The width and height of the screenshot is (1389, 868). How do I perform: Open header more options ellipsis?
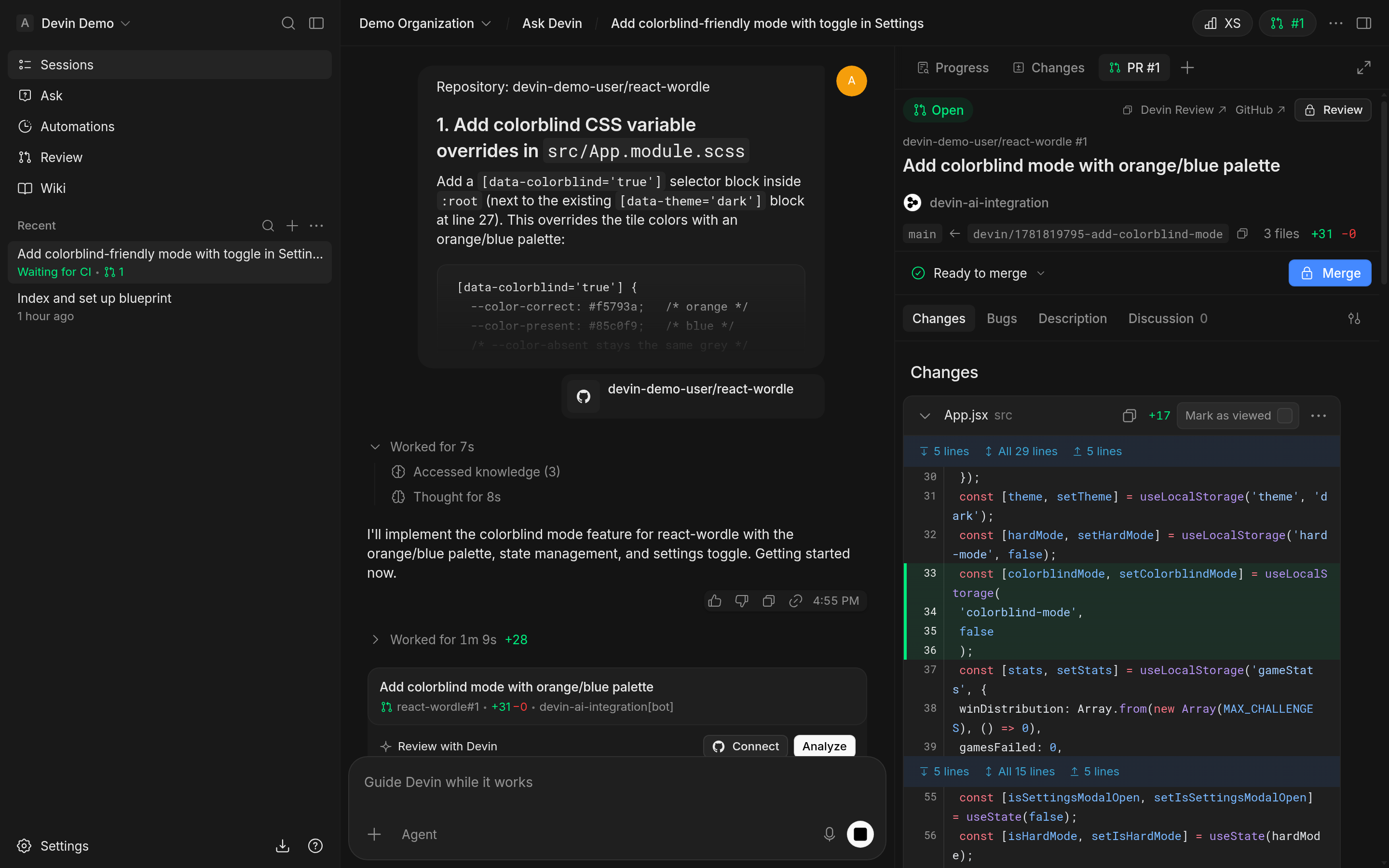point(1335,23)
